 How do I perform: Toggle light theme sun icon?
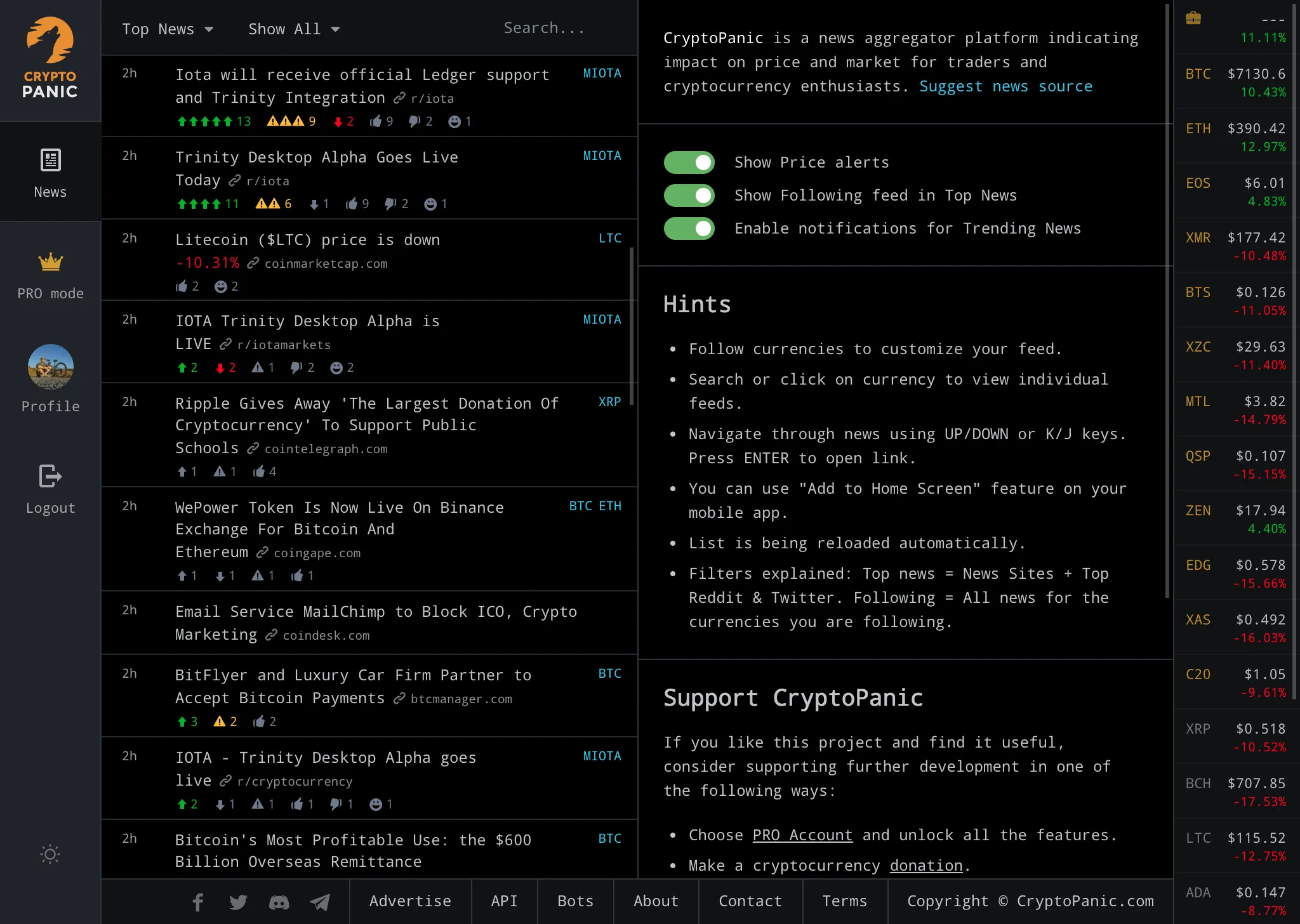(x=50, y=854)
